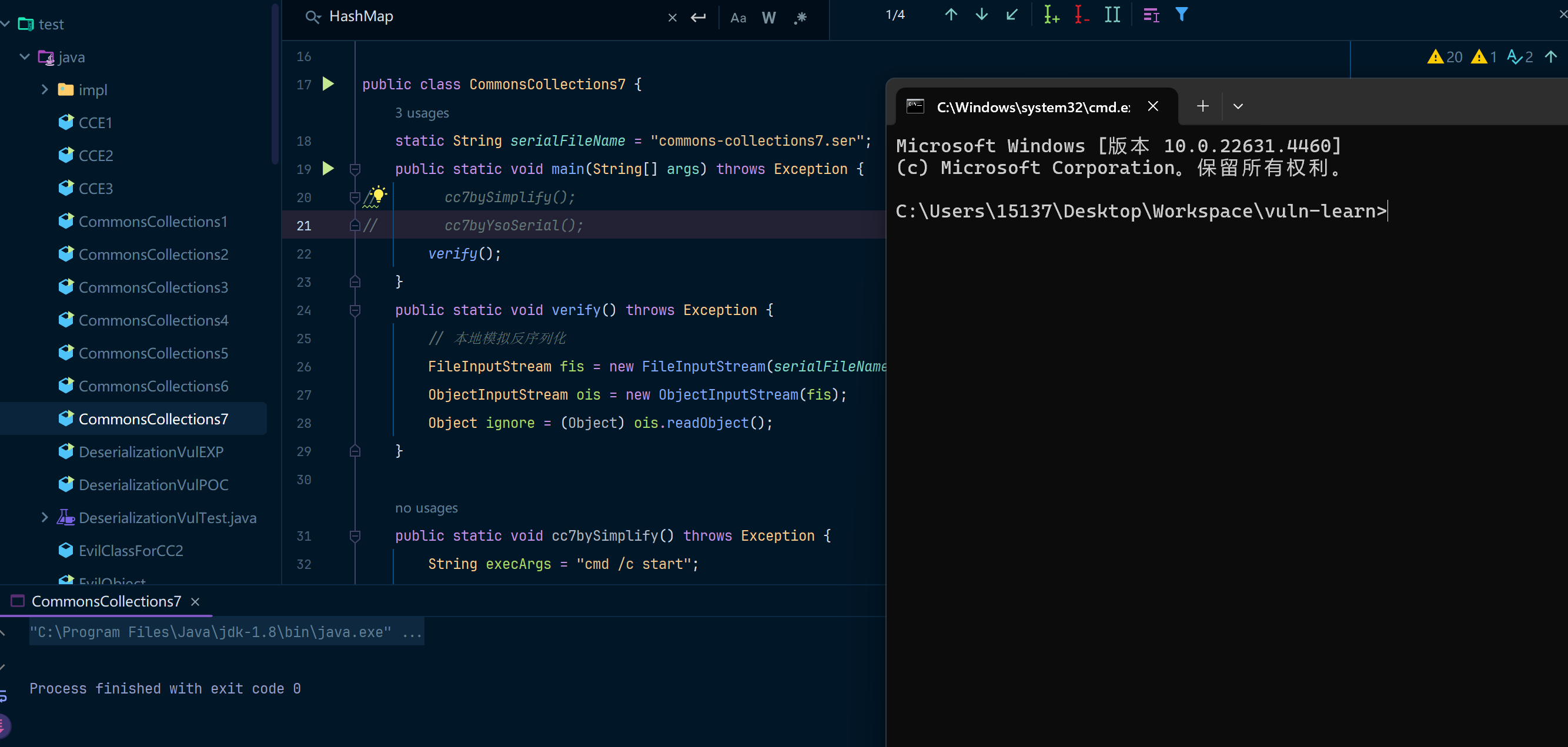
Task: Click the 2 typos indicator
Action: (1520, 56)
